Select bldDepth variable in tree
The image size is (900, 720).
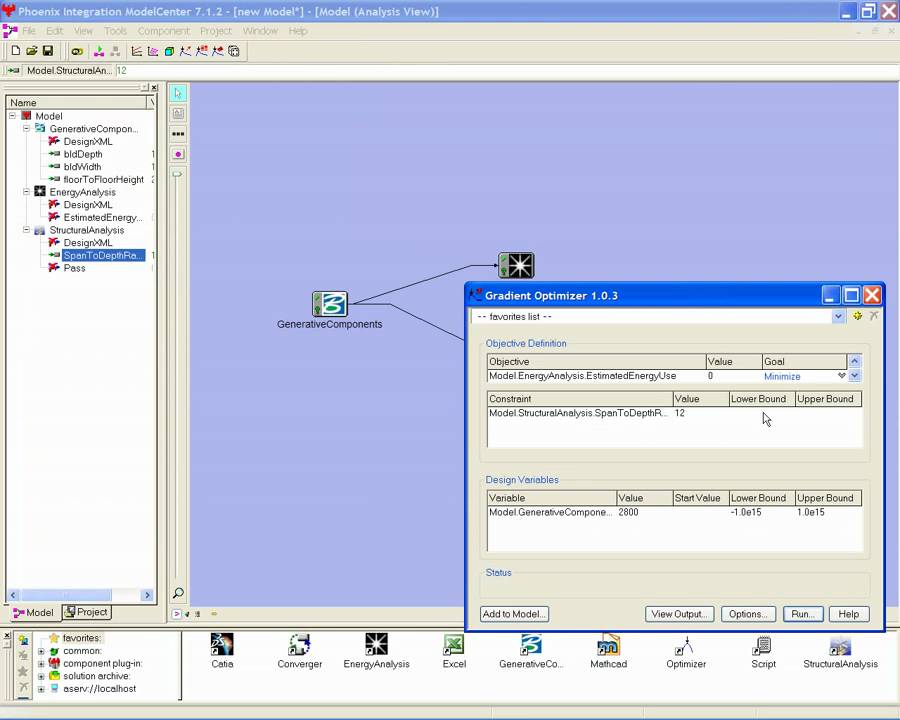[x=83, y=154]
